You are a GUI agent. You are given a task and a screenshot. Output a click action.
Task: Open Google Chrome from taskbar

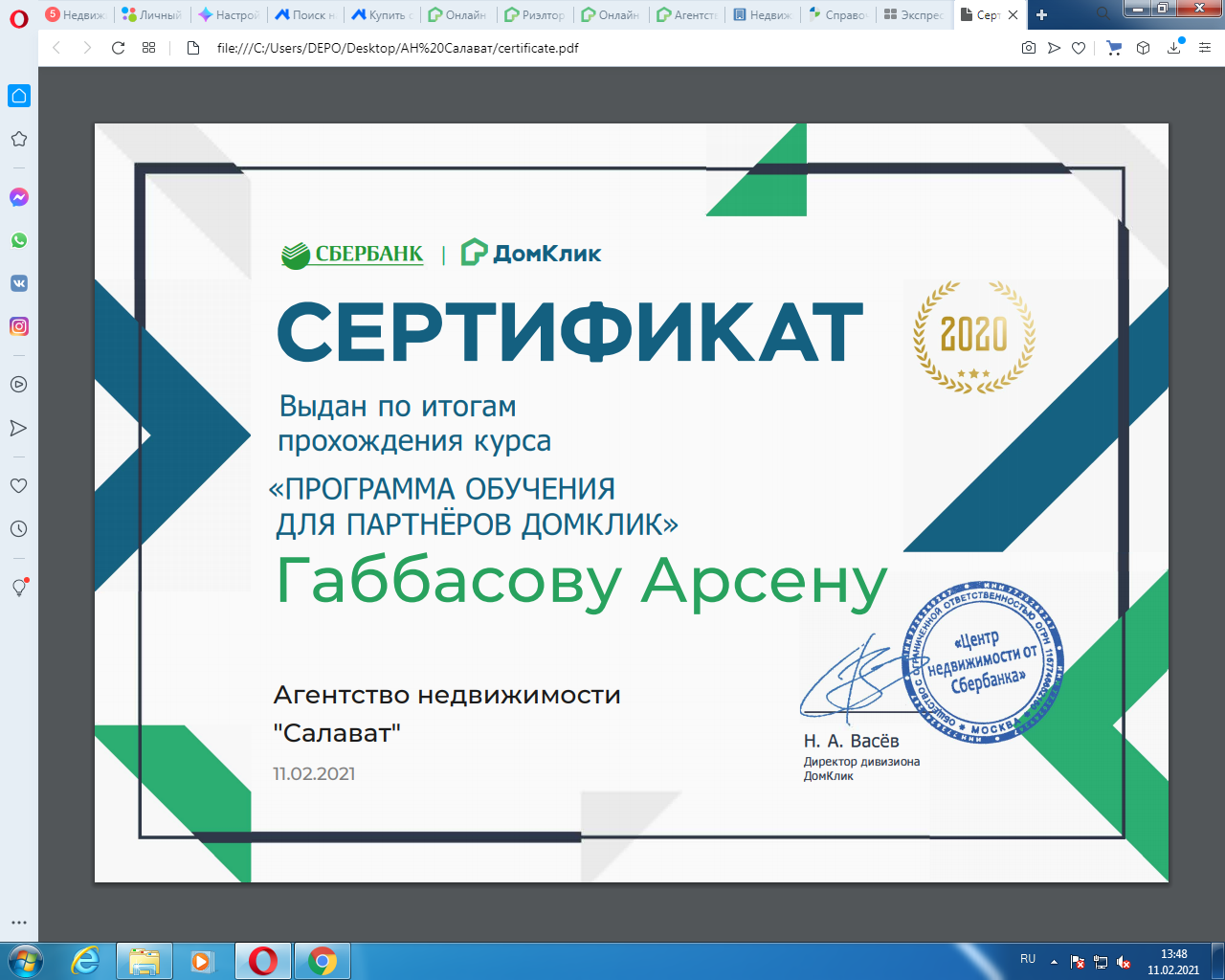[x=323, y=961]
